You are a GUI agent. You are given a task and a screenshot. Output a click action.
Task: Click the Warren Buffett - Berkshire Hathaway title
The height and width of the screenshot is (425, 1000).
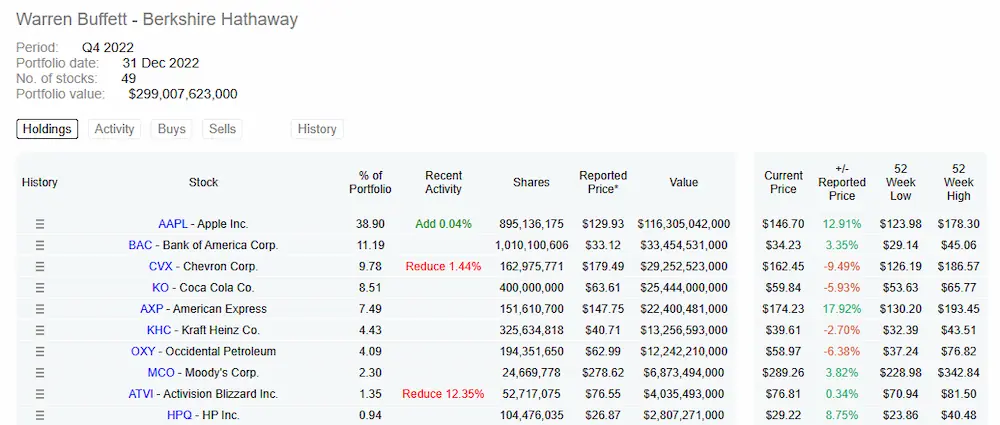point(157,19)
